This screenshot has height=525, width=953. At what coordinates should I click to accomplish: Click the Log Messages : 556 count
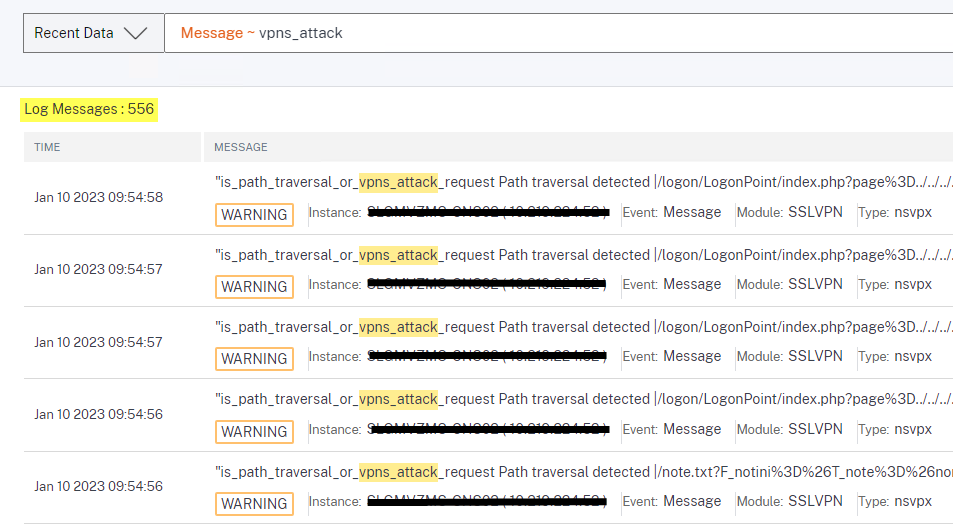point(89,109)
